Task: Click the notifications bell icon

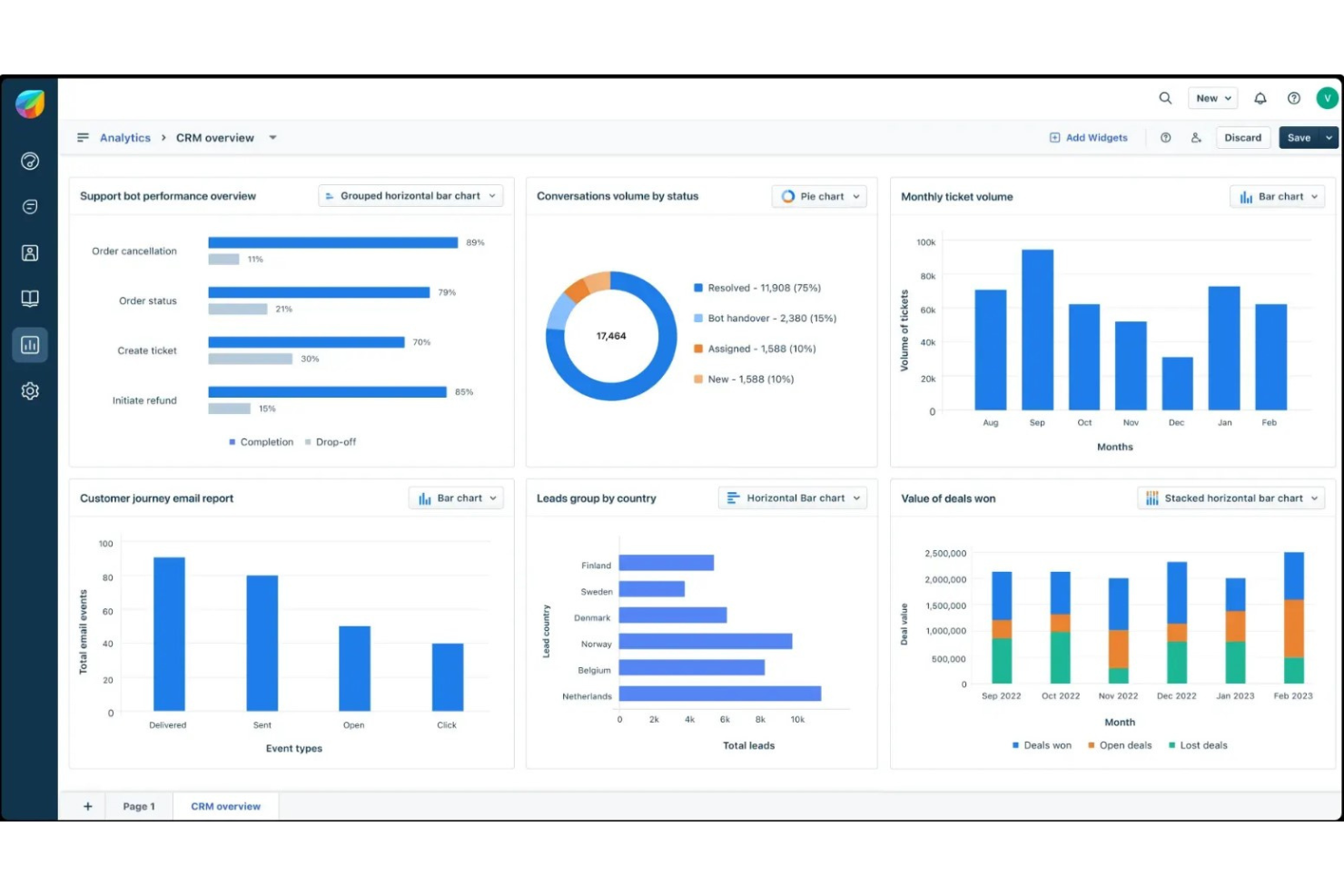Action: (x=1260, y=98)
